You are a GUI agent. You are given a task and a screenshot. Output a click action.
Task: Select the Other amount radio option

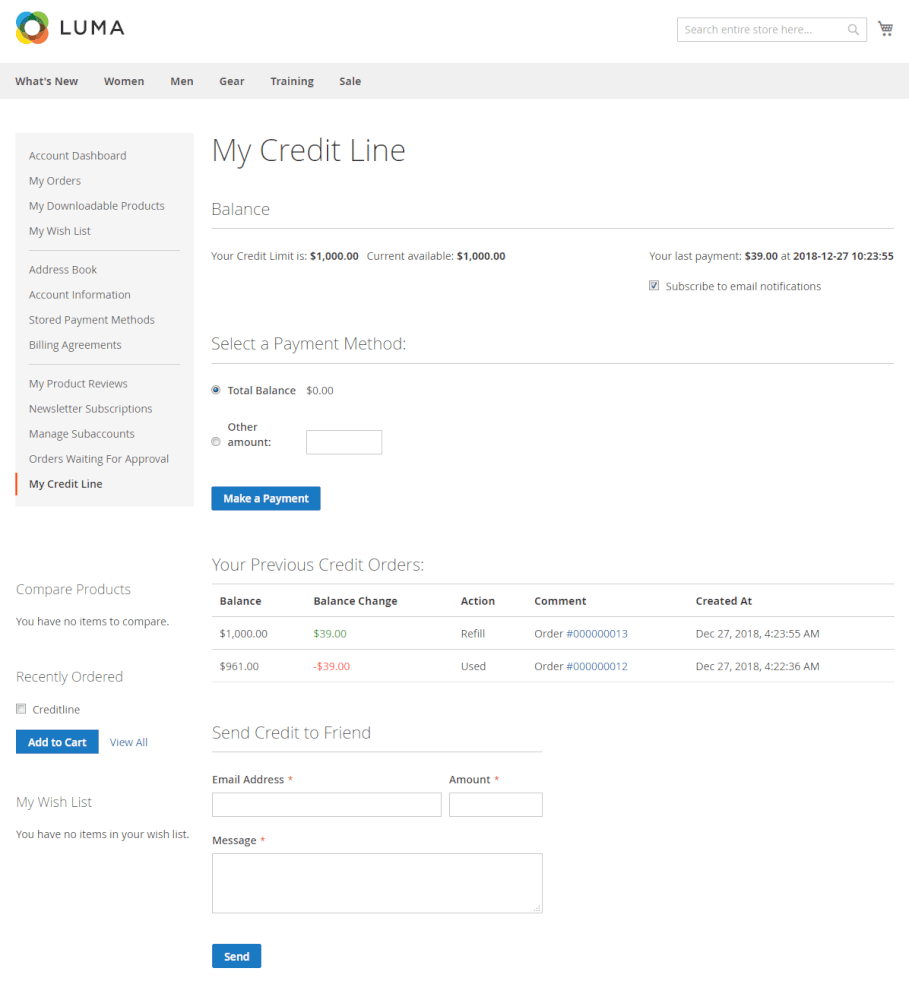pos(216,442)
